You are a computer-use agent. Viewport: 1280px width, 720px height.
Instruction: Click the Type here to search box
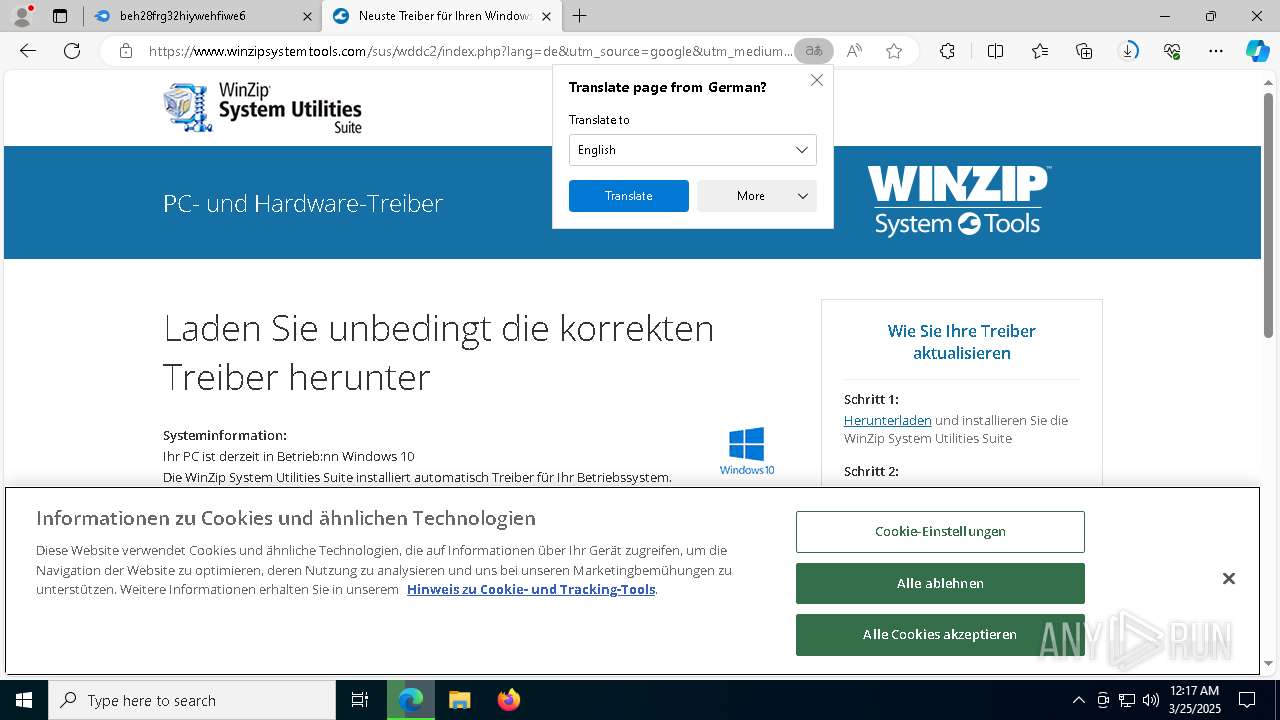click(x=192, y=700)
